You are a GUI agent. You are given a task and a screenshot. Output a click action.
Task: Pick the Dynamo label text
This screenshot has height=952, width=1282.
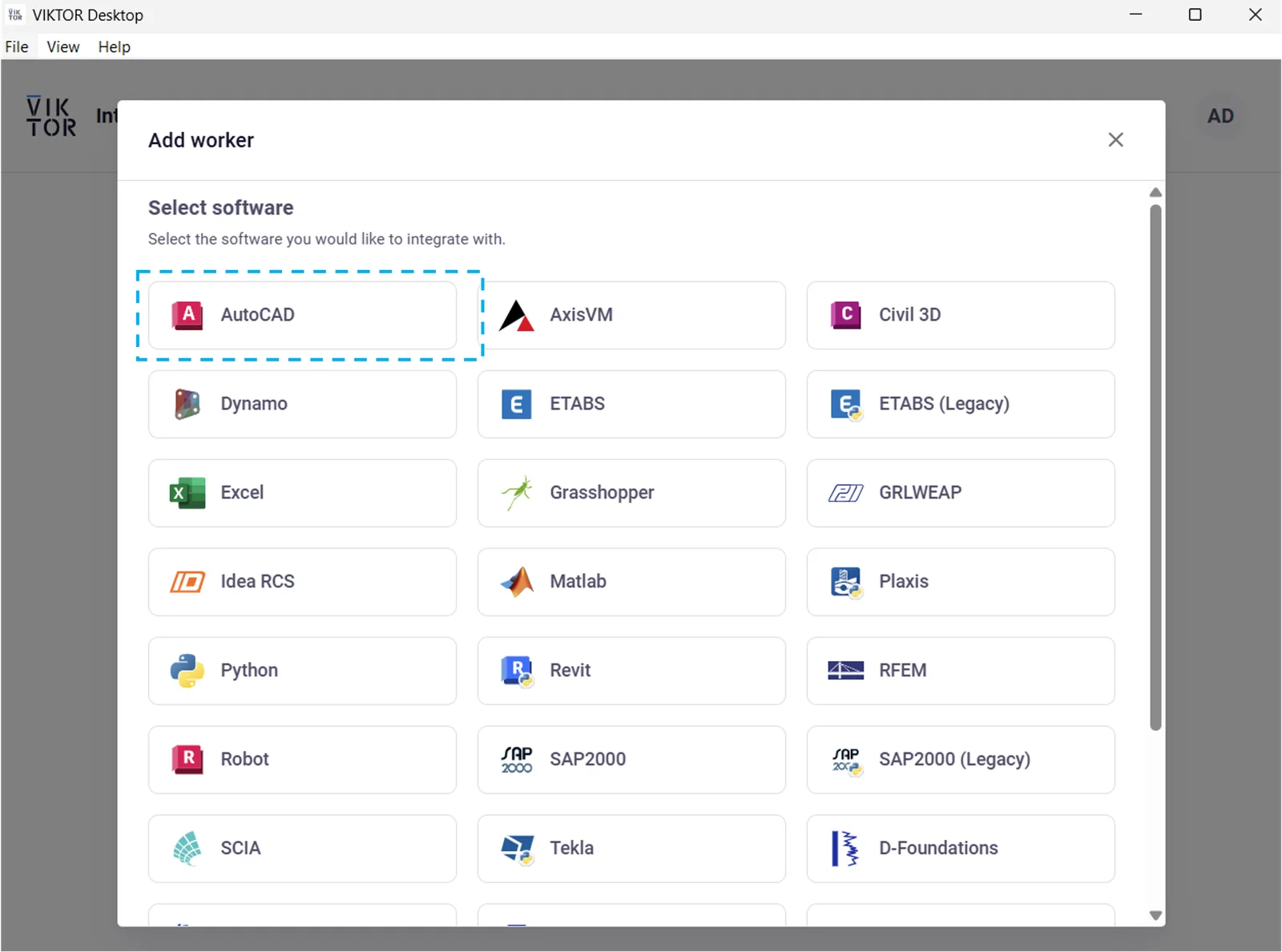[254, 404]
